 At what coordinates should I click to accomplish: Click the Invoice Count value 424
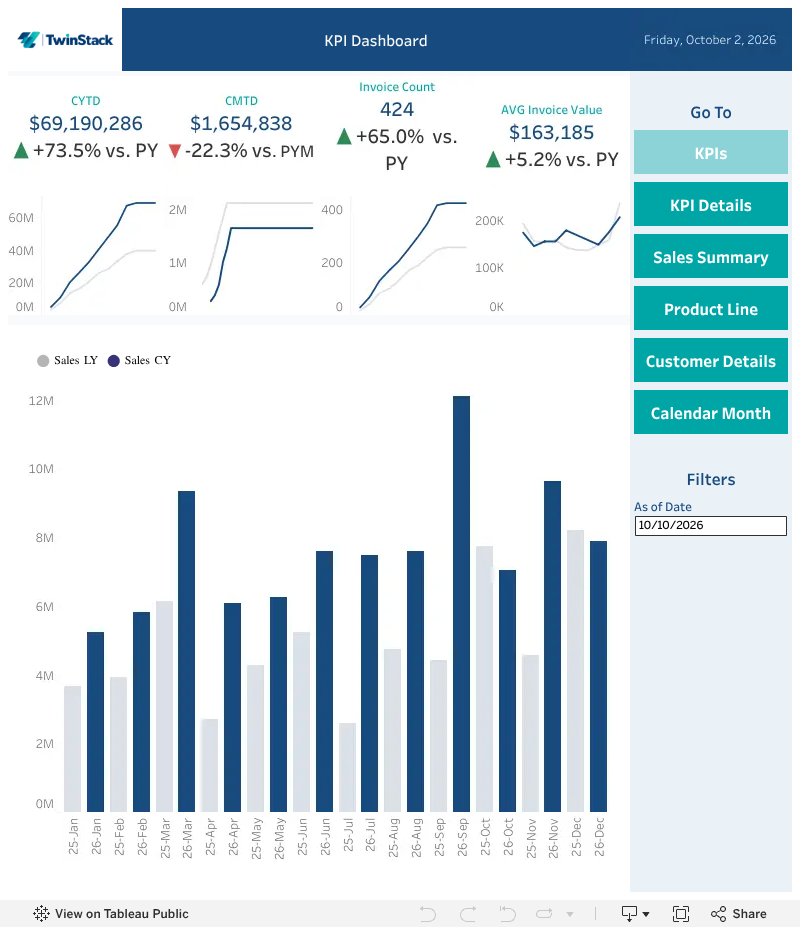(x=397, y=109)
